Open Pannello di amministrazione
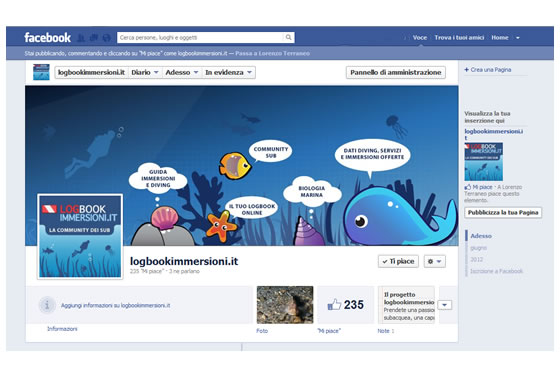The image size is (560, 382). [x=396, y=72]
